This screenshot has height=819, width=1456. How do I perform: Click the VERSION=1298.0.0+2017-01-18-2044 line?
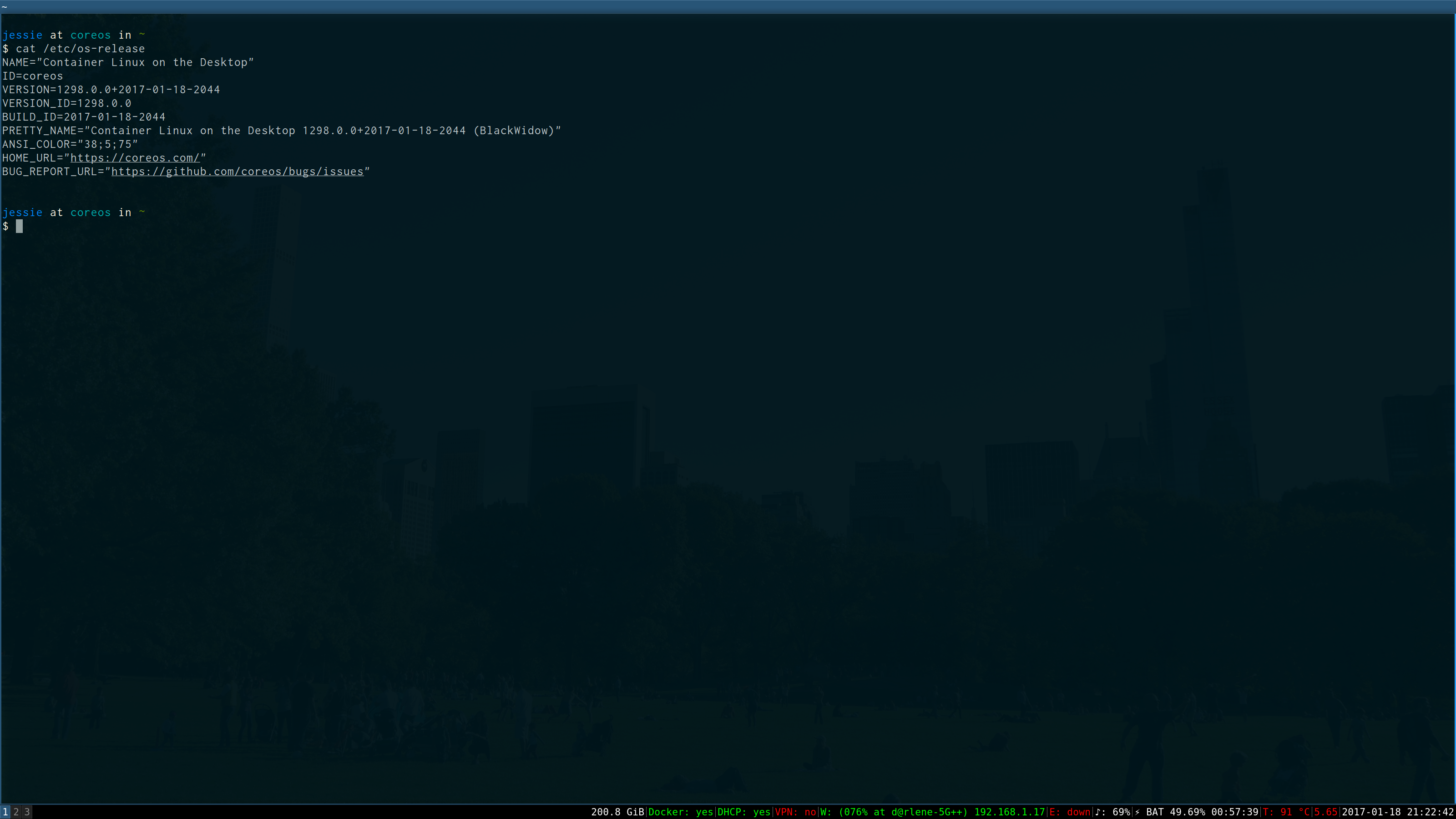tap(111, 90)
